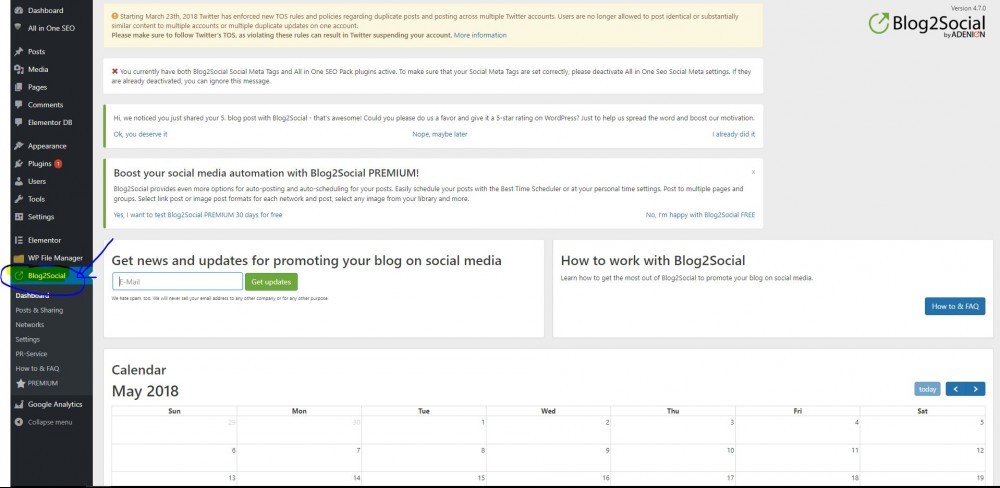
Task: Open Posts & Sharing submenu item
Action: pyautogui.click(x=39, y=310)
